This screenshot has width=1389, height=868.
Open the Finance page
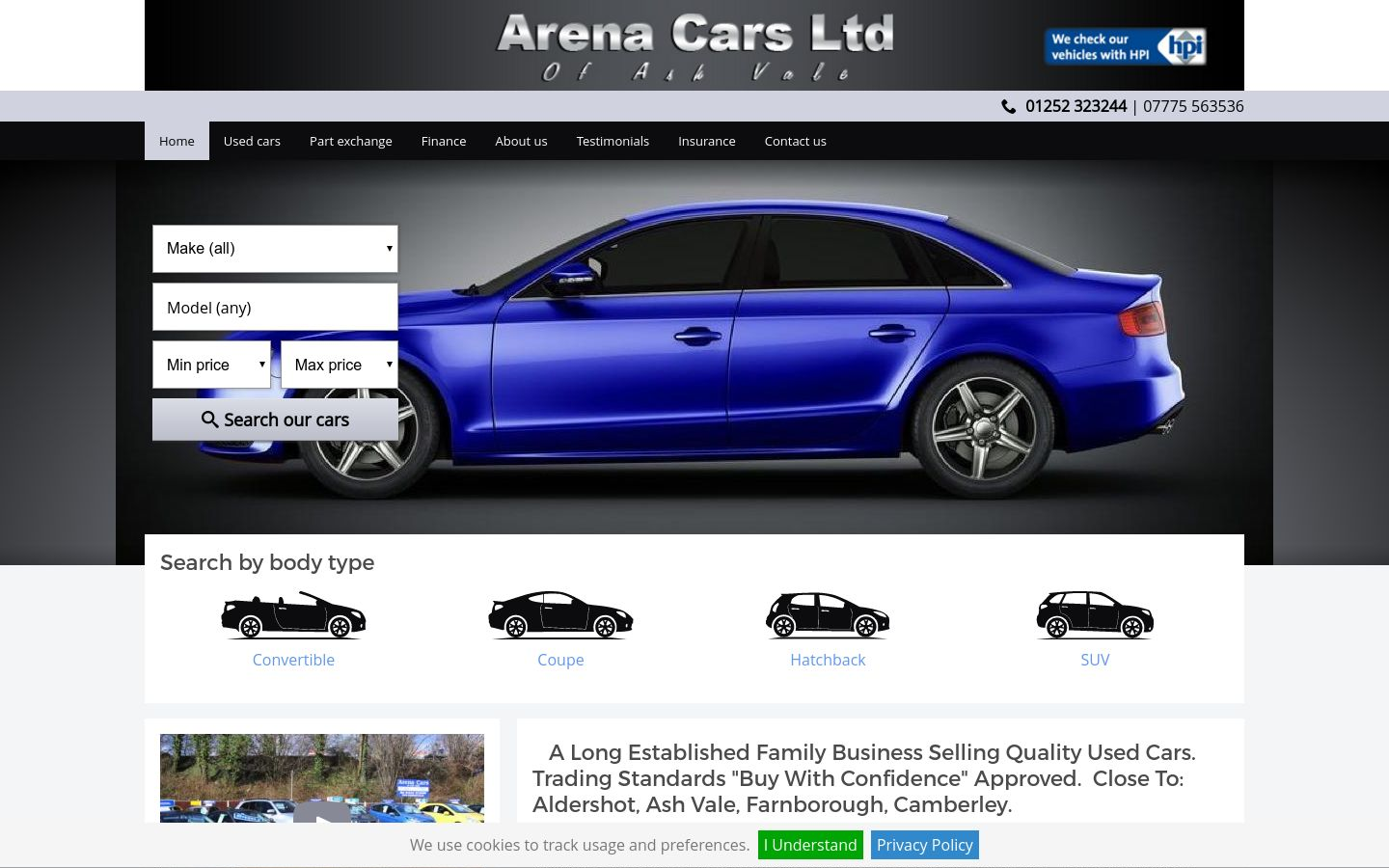pyautogui.click(x=444, y=141)
